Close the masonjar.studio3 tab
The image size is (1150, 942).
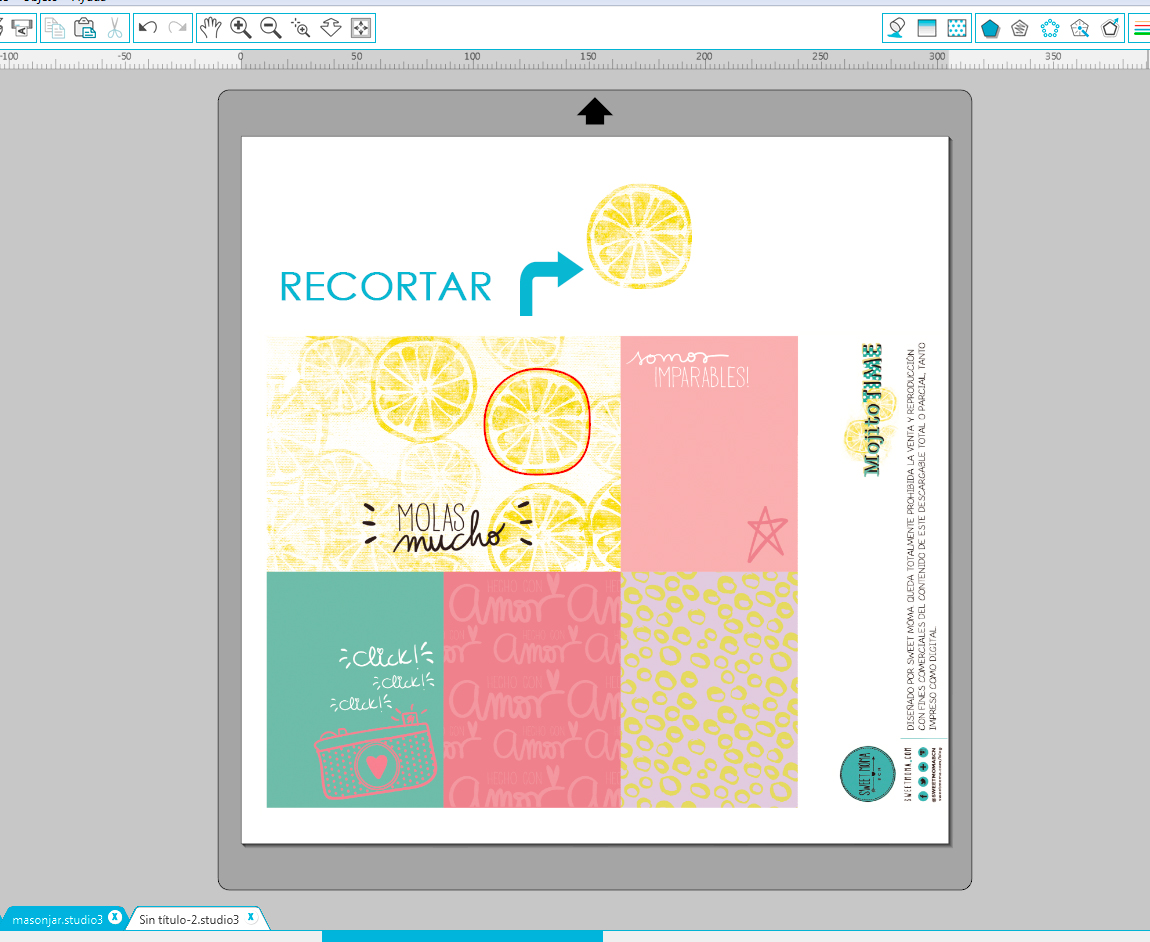click(x=114, y=917)
